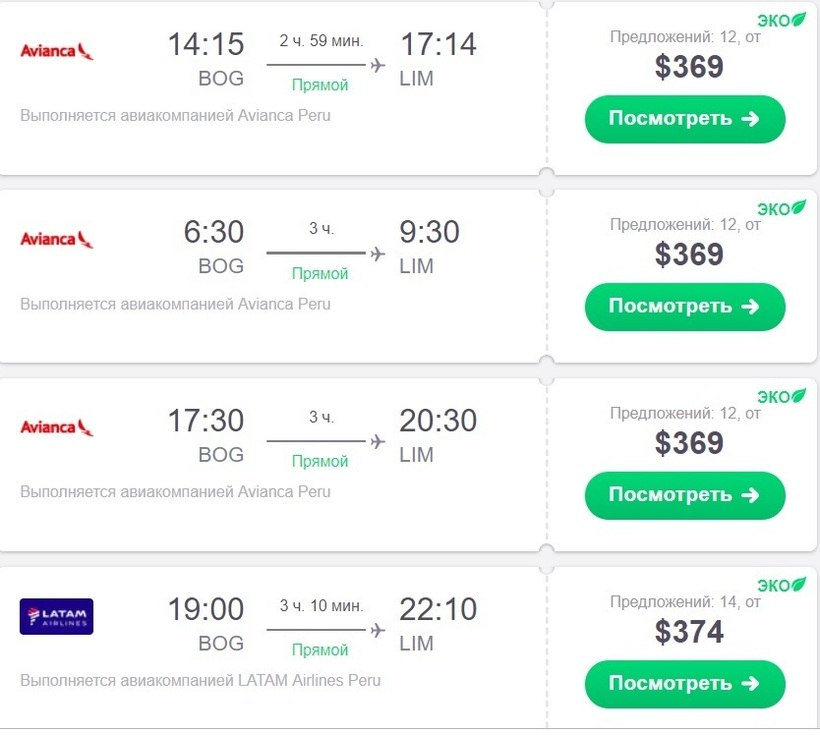Click Avianca logo on the 14:15 flight
The height and width of the screenshot is (735, 820).
pos(56,51)
